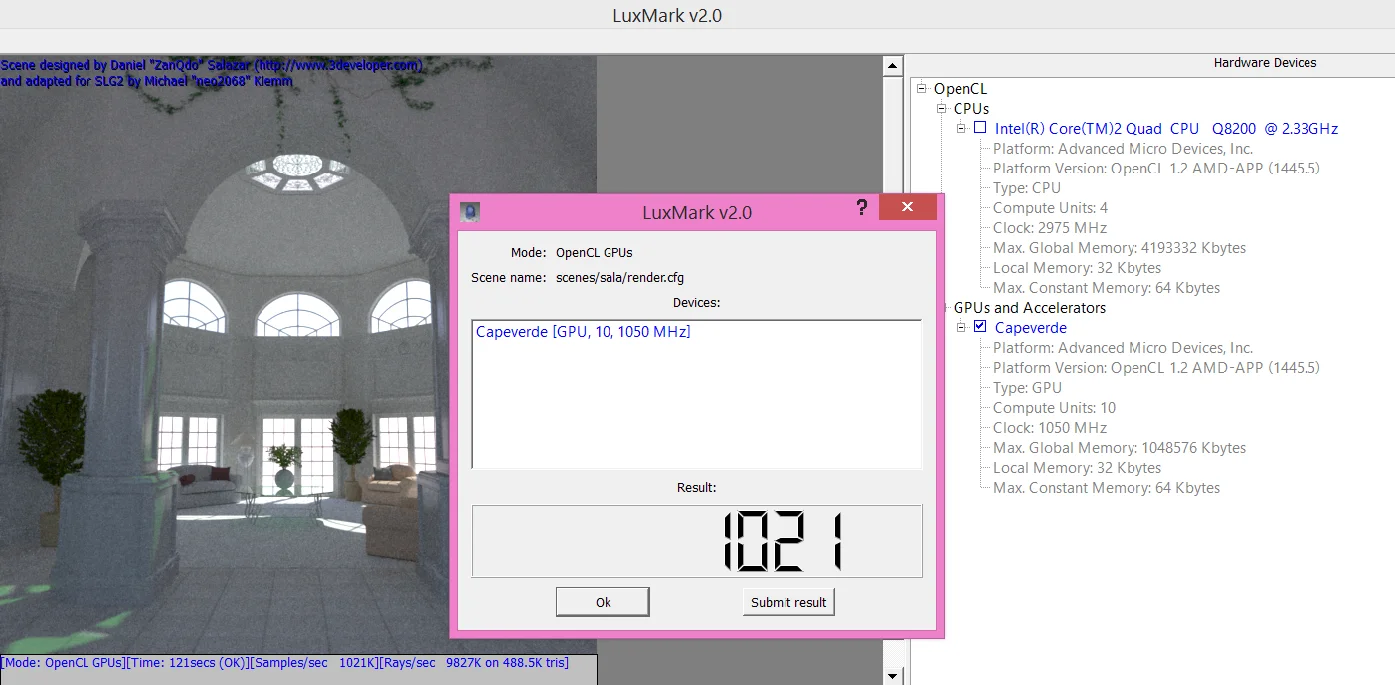Screen dimensions: 1395x685
Task: Click the Submit result button
Action: tap(789, 602)
